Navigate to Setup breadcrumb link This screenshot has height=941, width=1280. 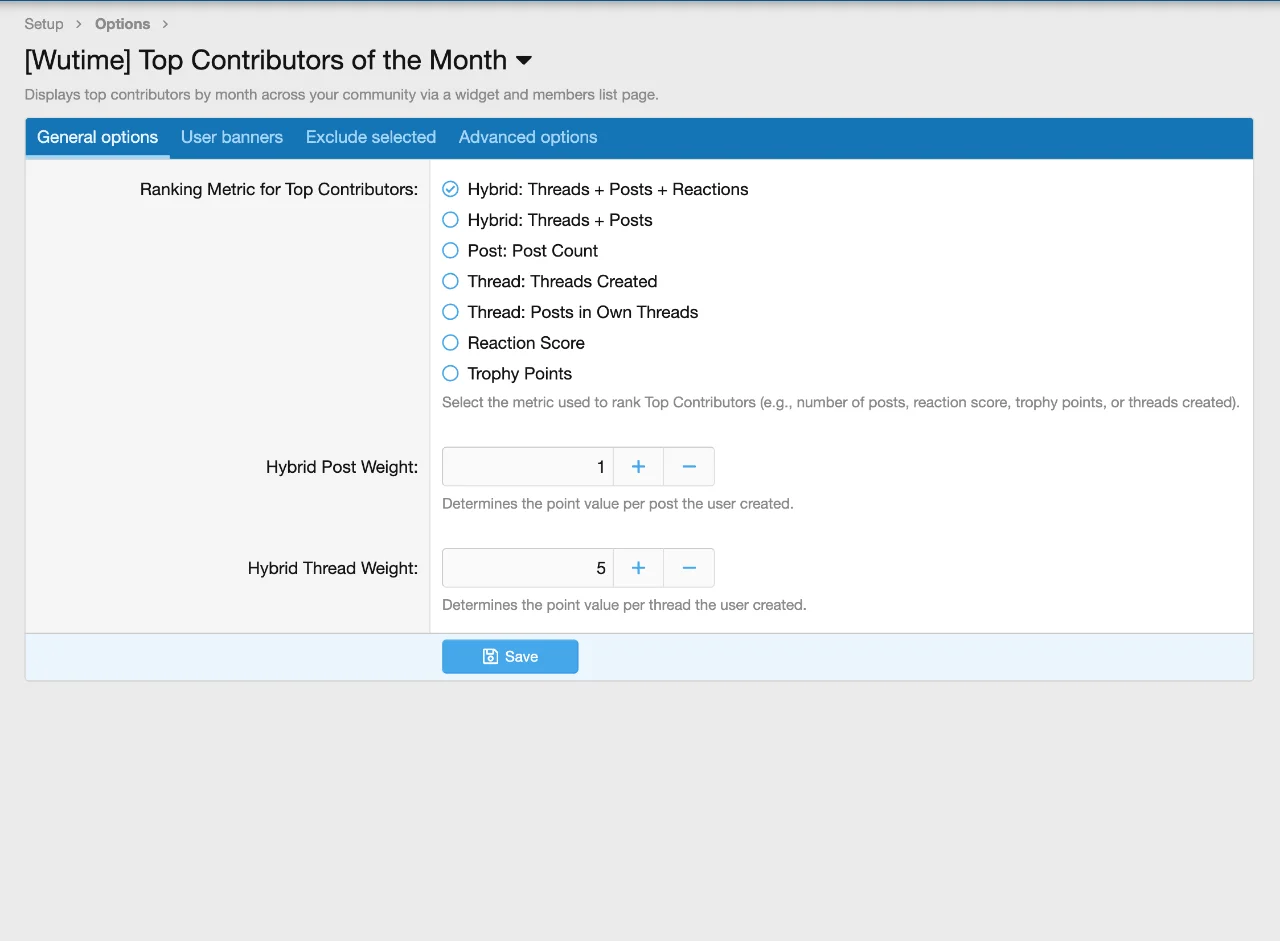pyautogui.click(x=44, y=24)
